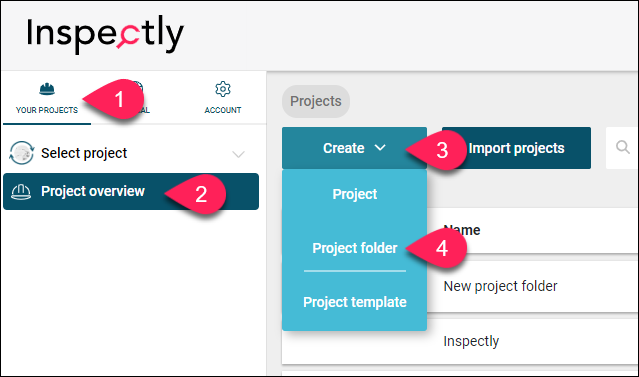Open the Account gear icon
639x377 pixels.
coord(223,89)
